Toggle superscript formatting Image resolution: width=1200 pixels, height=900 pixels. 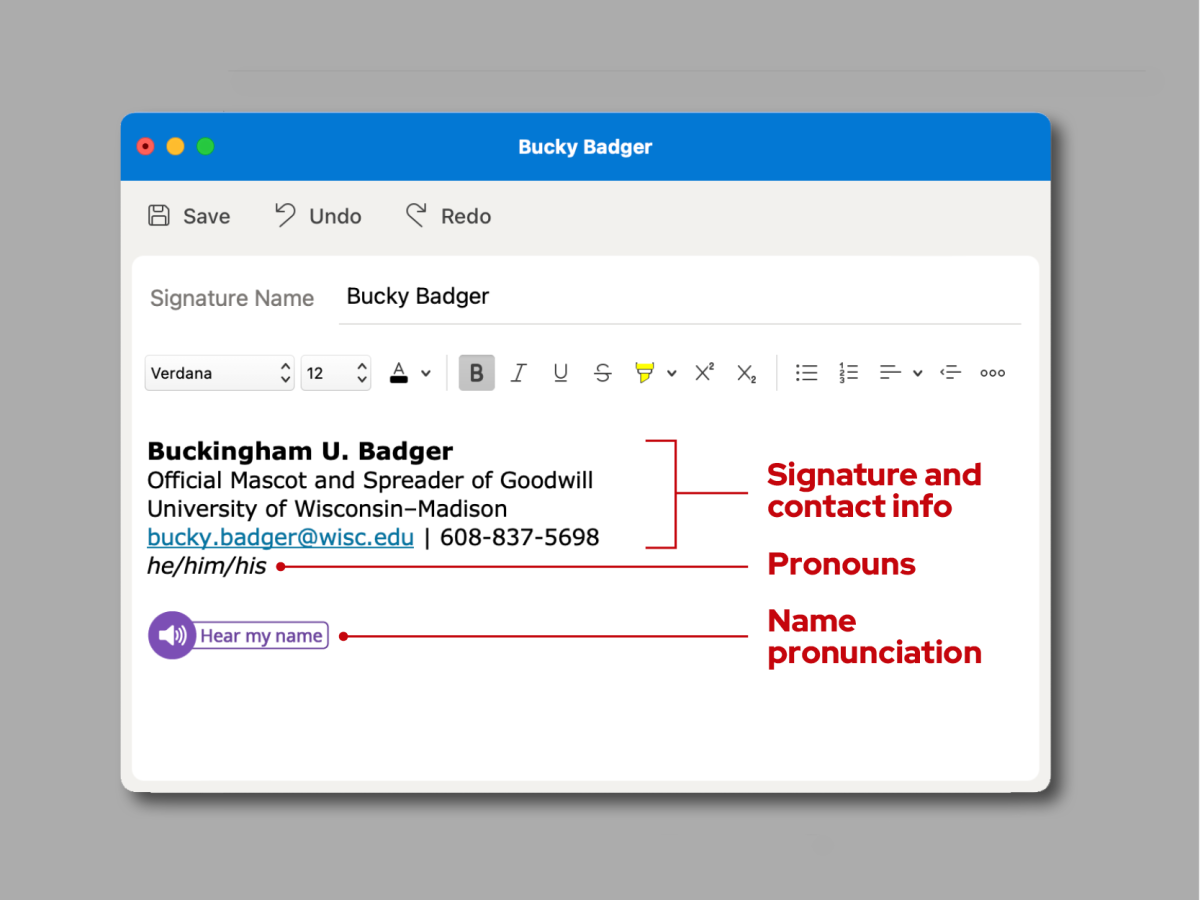703,372
